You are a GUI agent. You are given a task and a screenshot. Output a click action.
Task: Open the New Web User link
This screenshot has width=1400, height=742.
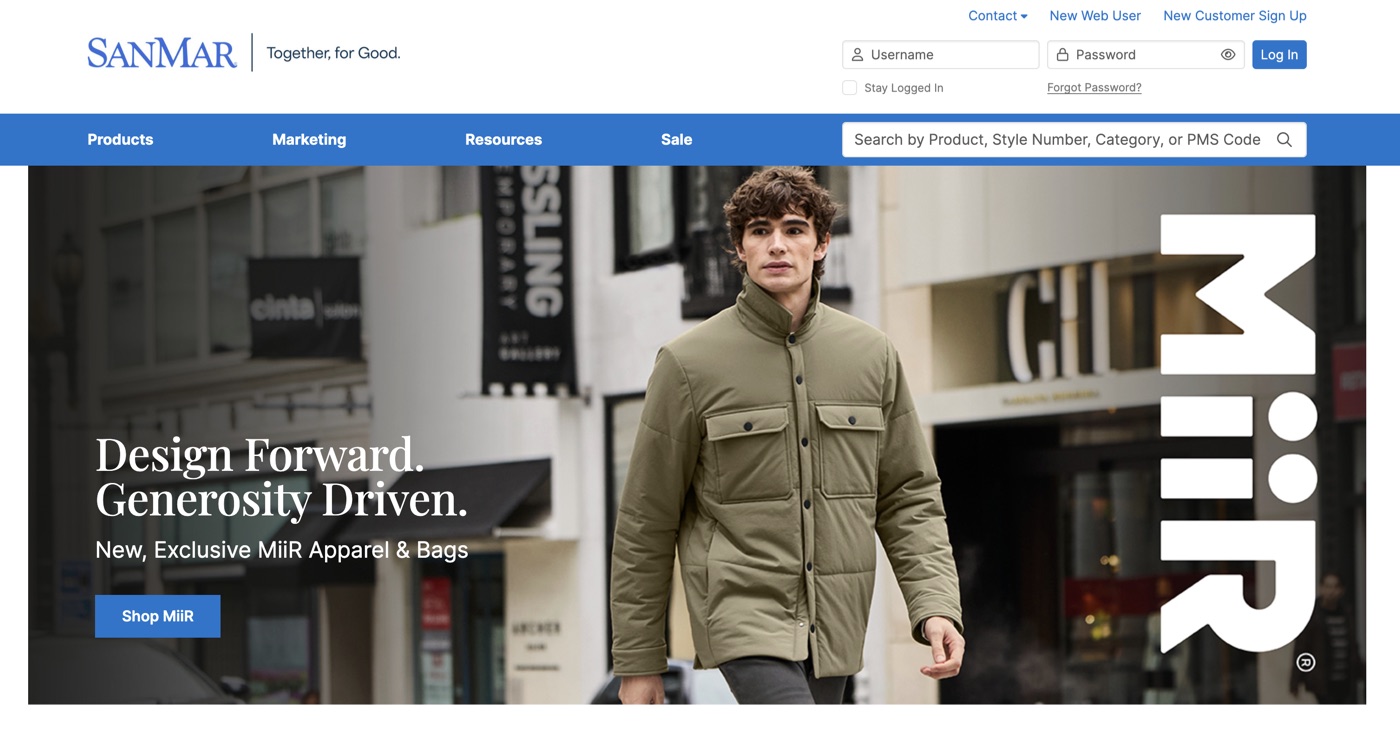tap(1095, 16)
